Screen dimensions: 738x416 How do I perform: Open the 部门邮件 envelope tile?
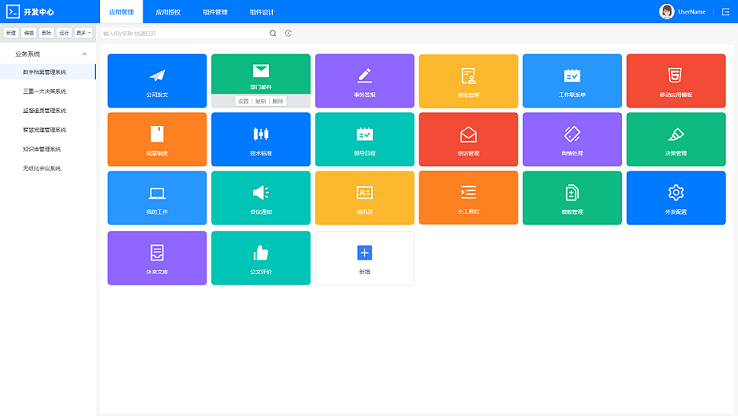pyautogui.click(x=260, y=74)
